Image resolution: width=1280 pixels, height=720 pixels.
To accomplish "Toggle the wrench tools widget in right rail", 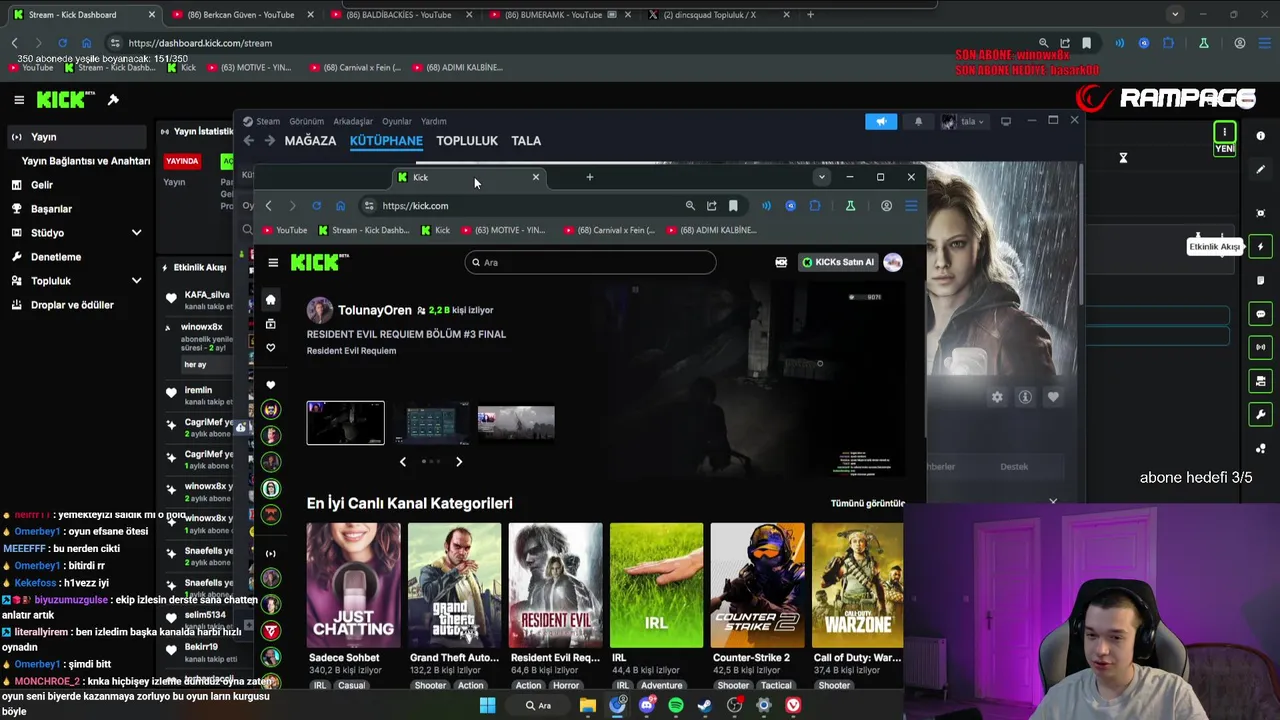I will coord(1261,414).
